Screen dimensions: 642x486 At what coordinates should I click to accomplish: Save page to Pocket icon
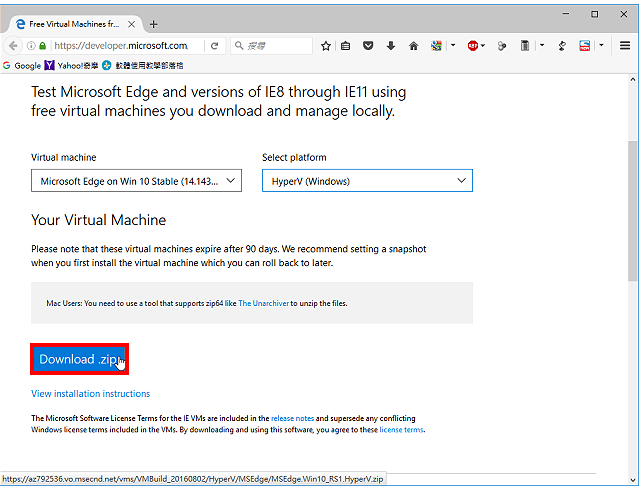[368, 45]
